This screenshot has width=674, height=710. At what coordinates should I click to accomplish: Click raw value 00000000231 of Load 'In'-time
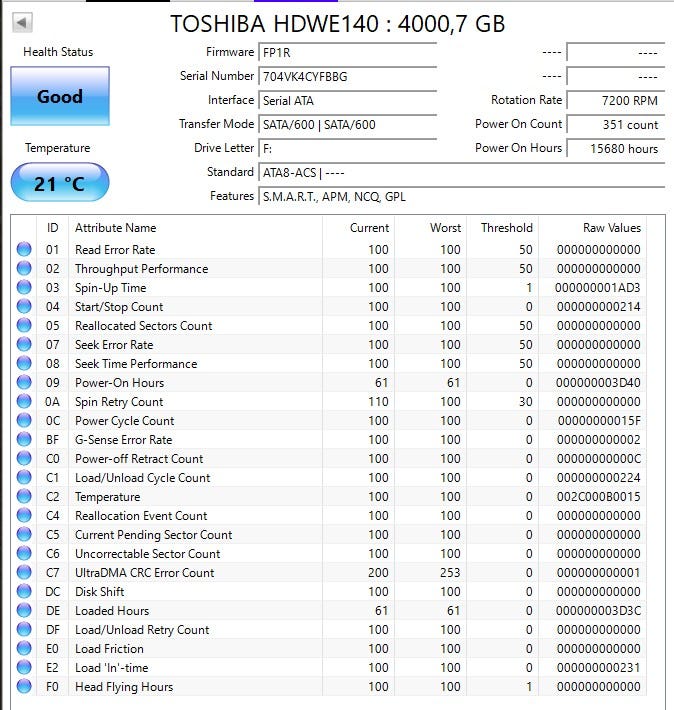[598, 668]
